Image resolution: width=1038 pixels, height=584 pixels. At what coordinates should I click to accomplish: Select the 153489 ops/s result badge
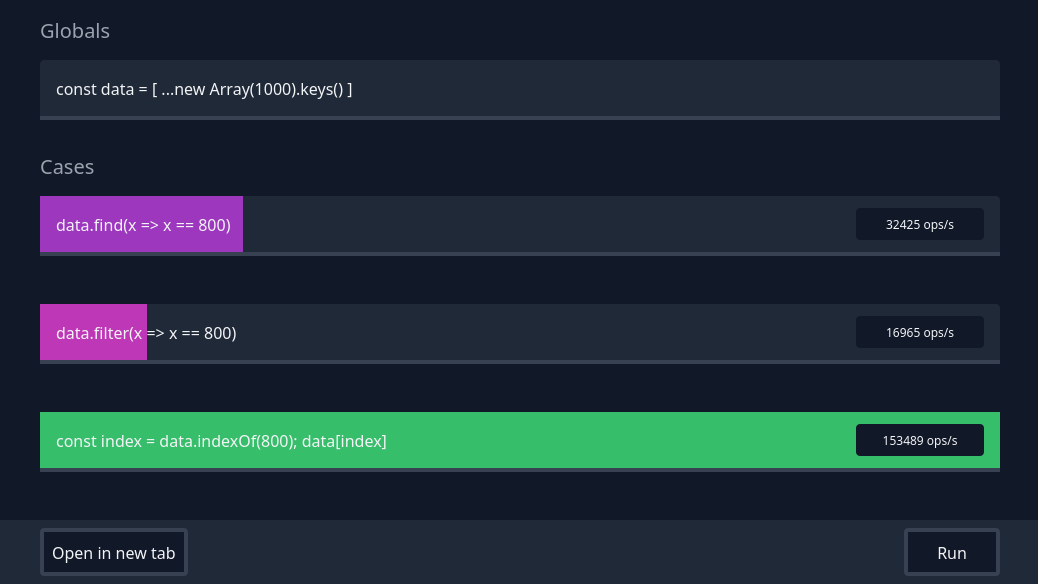pyautogui.click(x=919, y=441)
